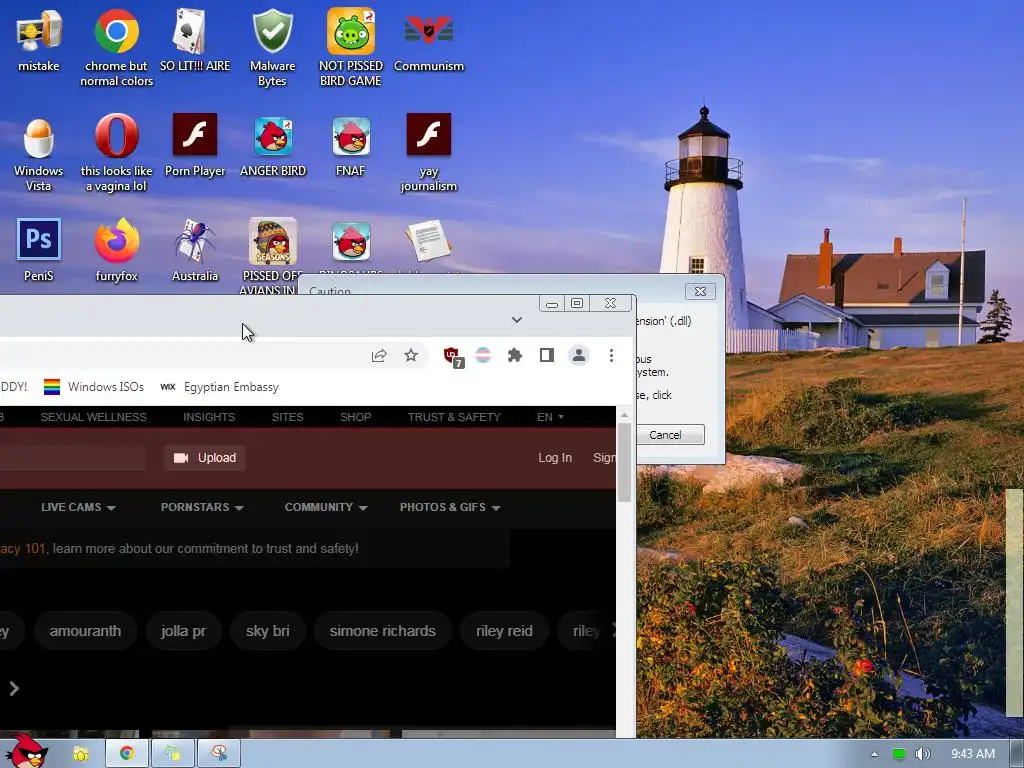Select the Windows Vista egg icon

click(39, 153)
